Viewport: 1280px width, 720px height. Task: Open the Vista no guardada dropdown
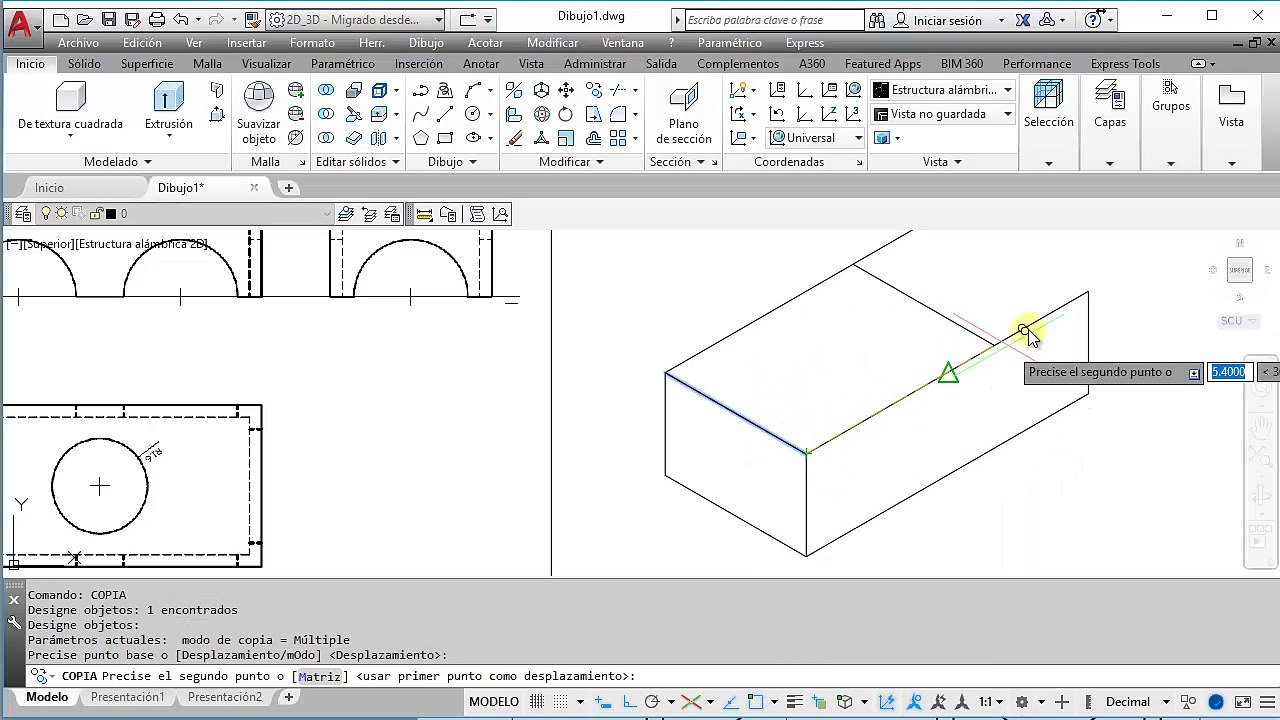[x=943, y=114]
